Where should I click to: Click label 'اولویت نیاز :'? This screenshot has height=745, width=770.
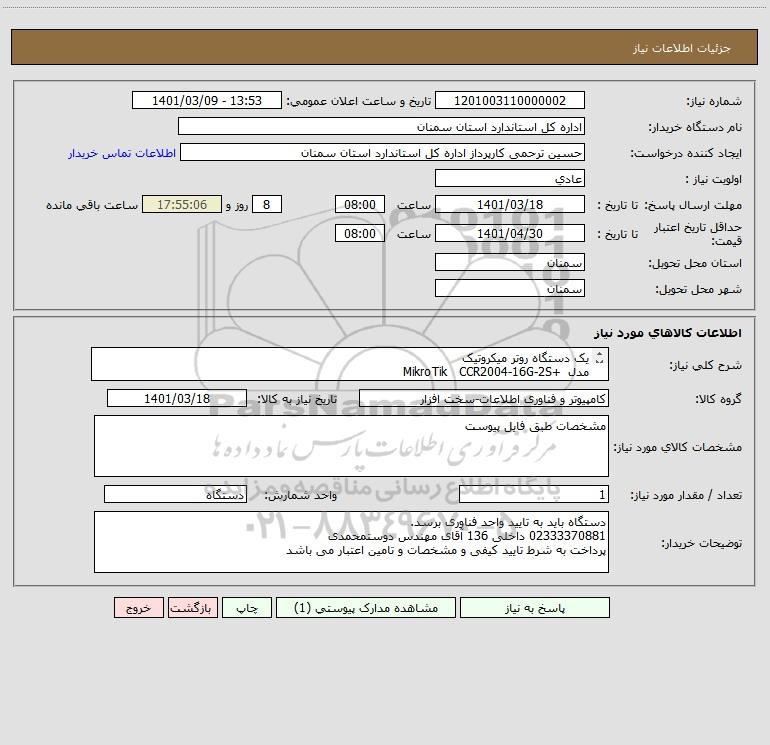tap(714, 179)
